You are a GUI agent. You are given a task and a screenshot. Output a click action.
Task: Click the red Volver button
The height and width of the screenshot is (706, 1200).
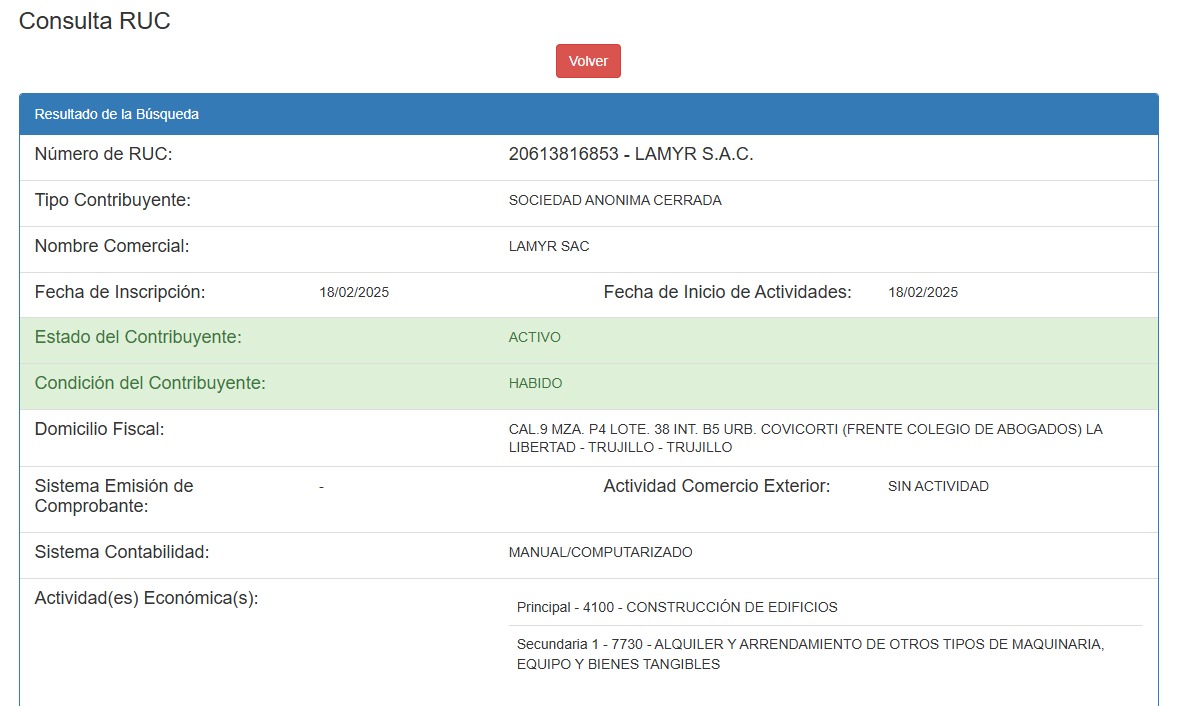[x=588, y=61]
